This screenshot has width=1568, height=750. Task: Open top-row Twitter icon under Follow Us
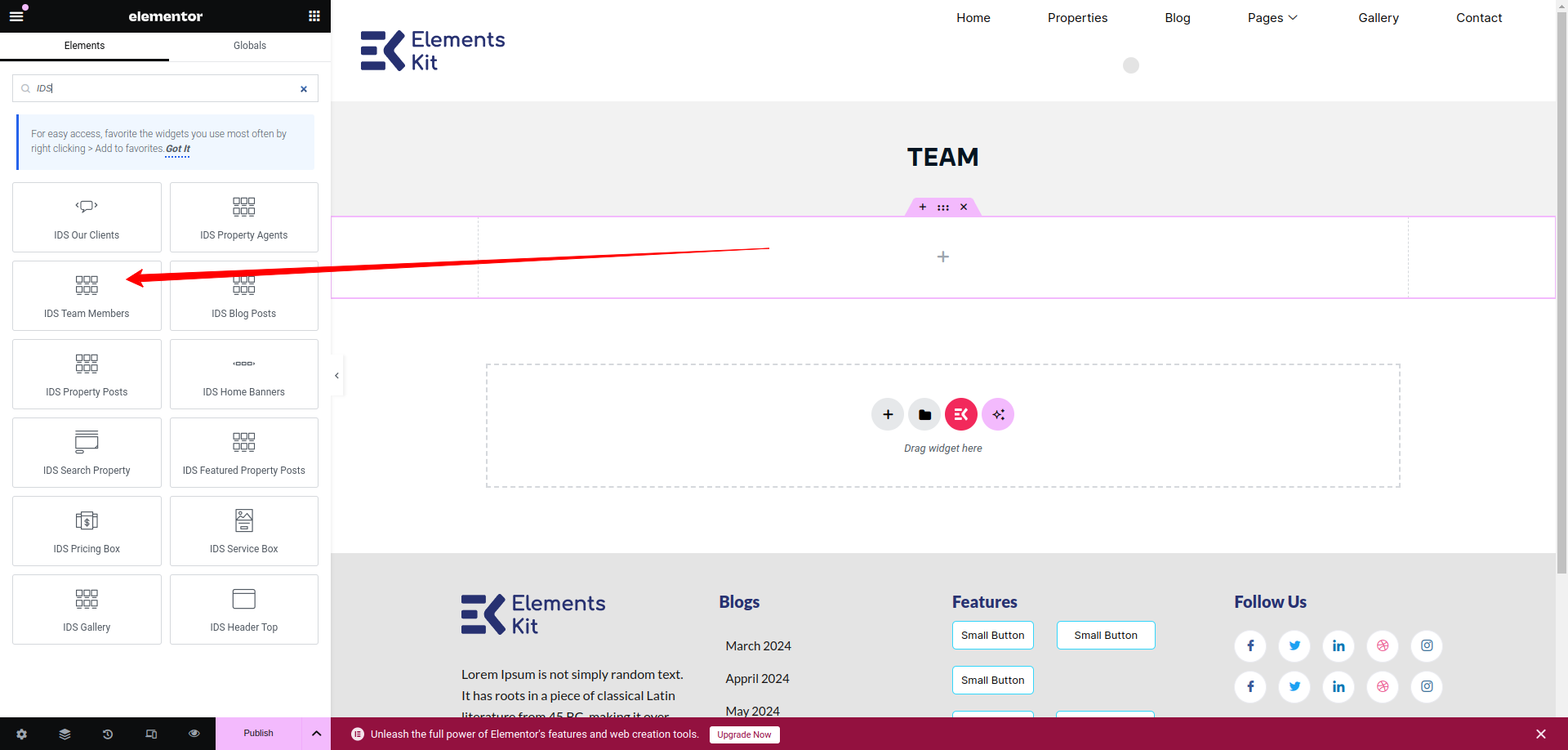(1294, 646)
